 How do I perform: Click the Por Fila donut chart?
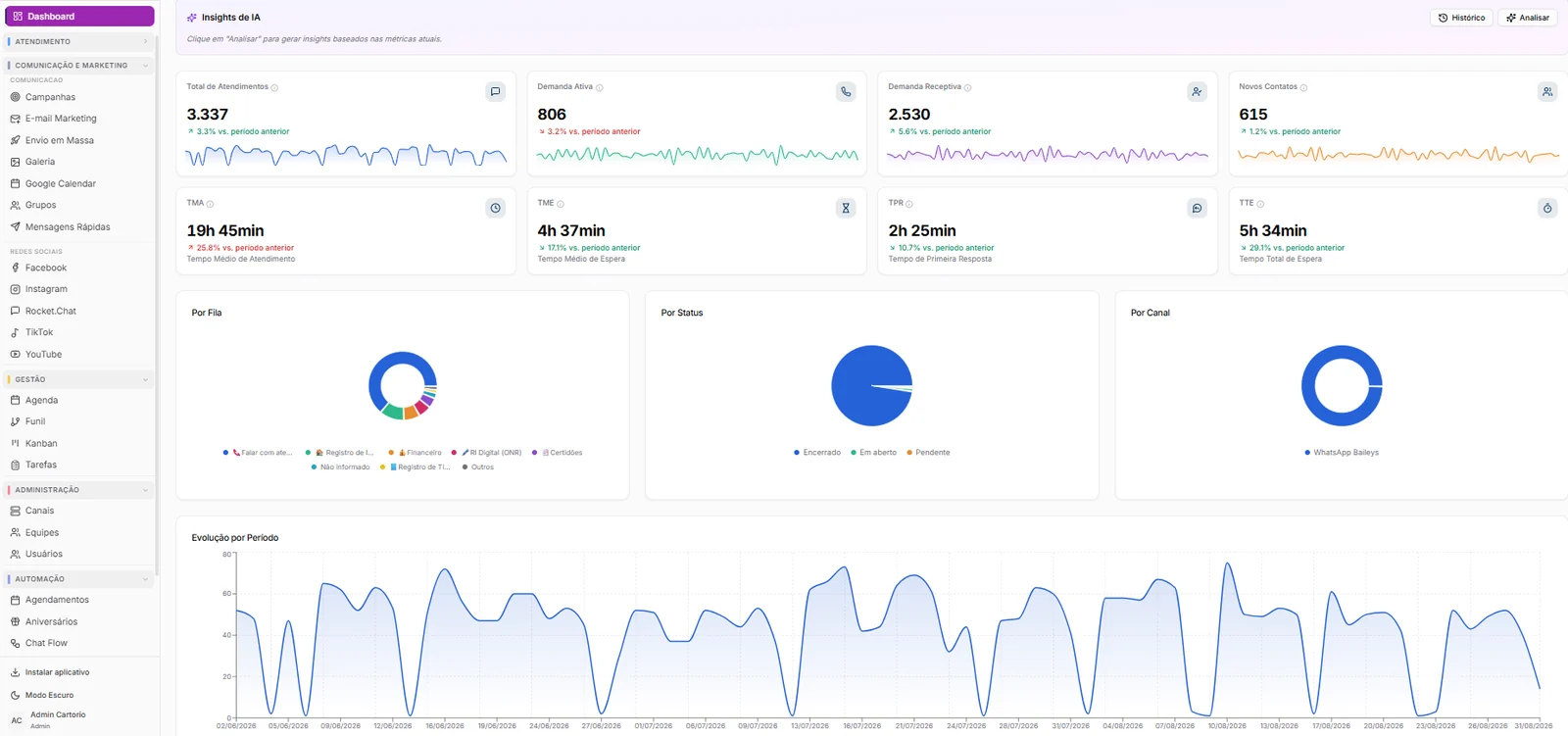pyautogui.click(x=403, y=386)
